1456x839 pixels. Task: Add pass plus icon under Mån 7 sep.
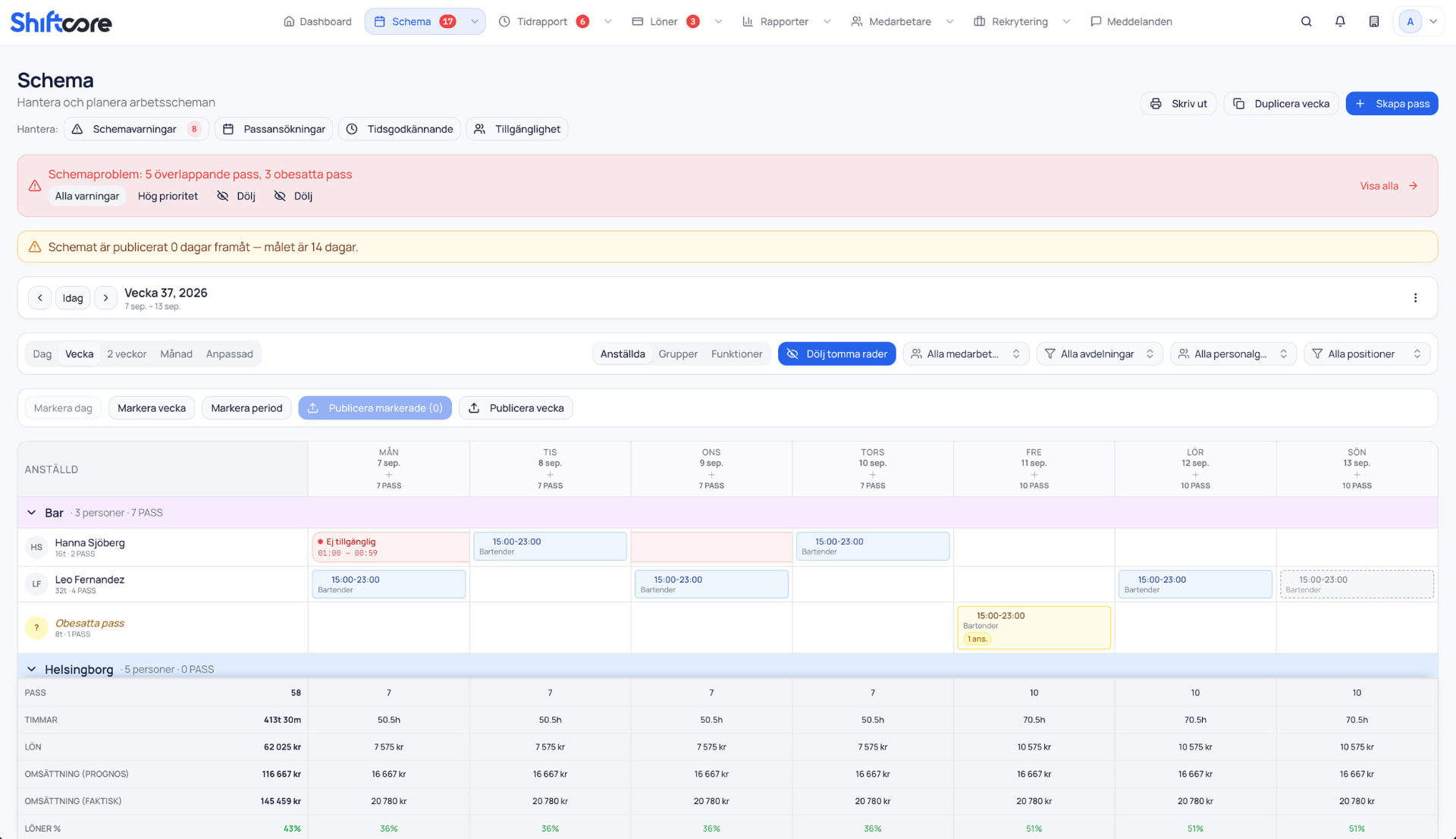point(389,475)
